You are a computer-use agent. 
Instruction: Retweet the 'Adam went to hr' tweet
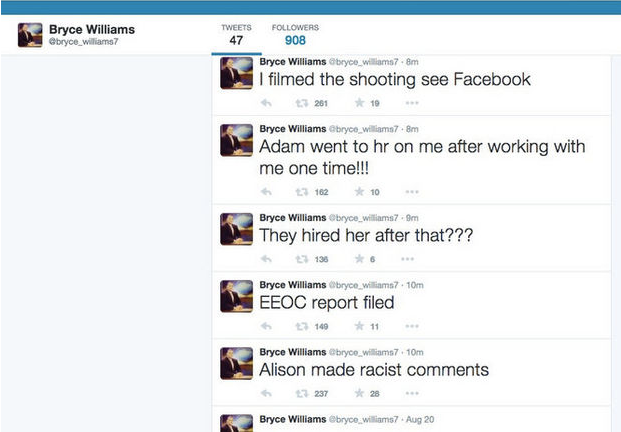[x=301, y=191]
